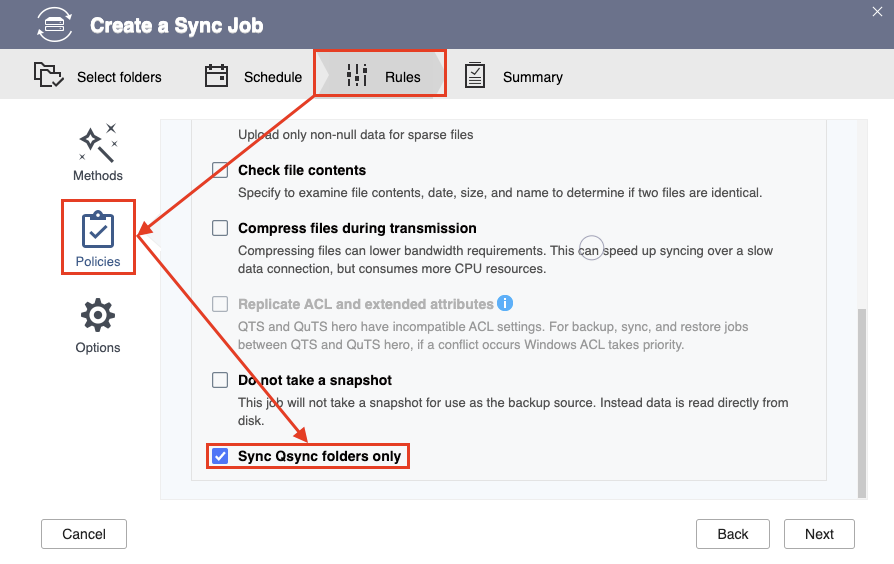Click the Schedule calendar icon
894x564 pixels.
click(x=216, y=75)
